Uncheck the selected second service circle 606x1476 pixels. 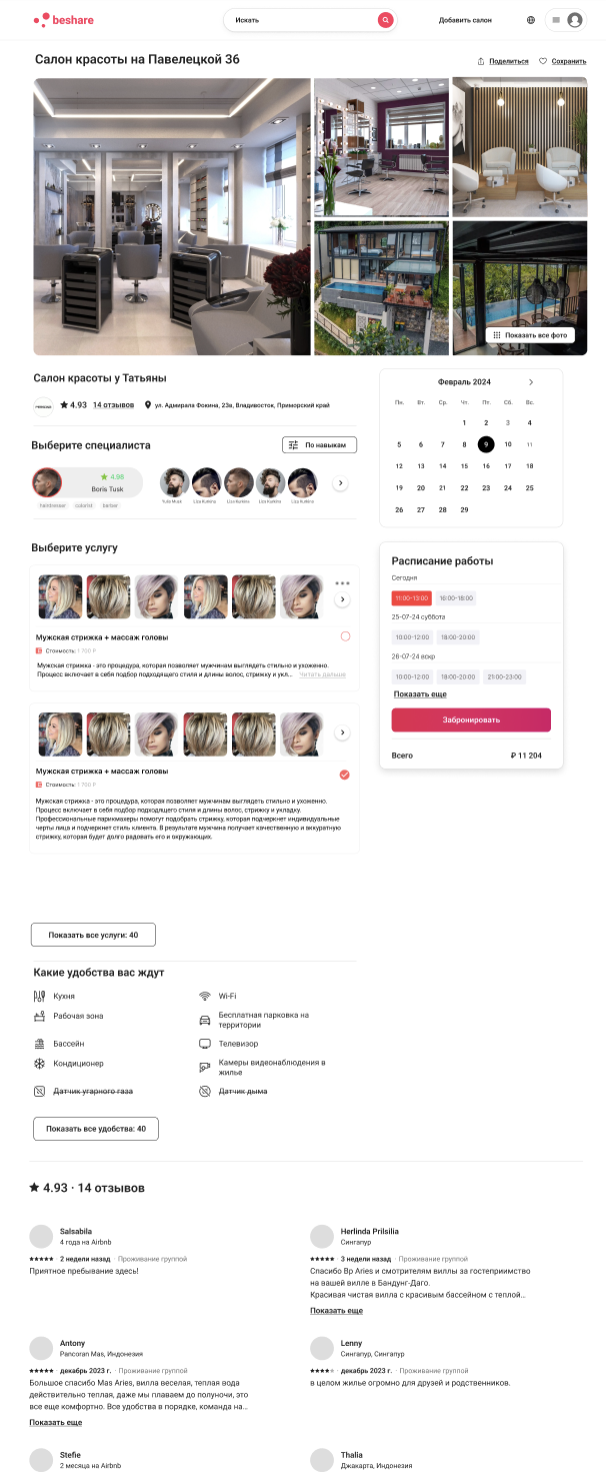click(x=345, y=774)
